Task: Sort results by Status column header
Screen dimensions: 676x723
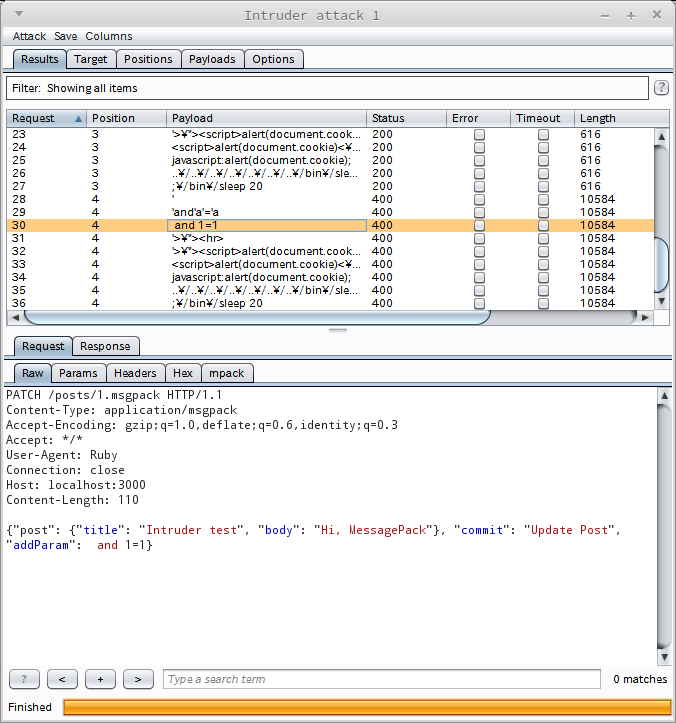Action: [405, 118]
